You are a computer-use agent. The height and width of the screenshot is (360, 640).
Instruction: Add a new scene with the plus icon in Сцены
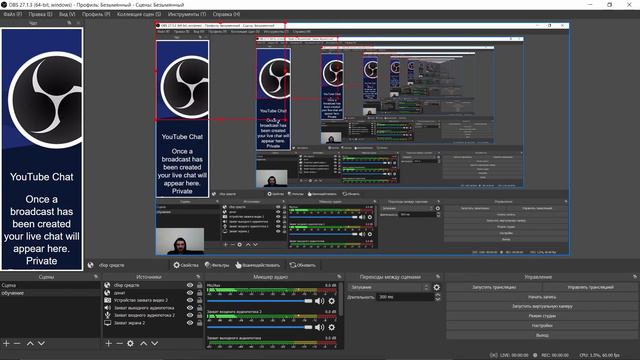click(x=6, y=343)
